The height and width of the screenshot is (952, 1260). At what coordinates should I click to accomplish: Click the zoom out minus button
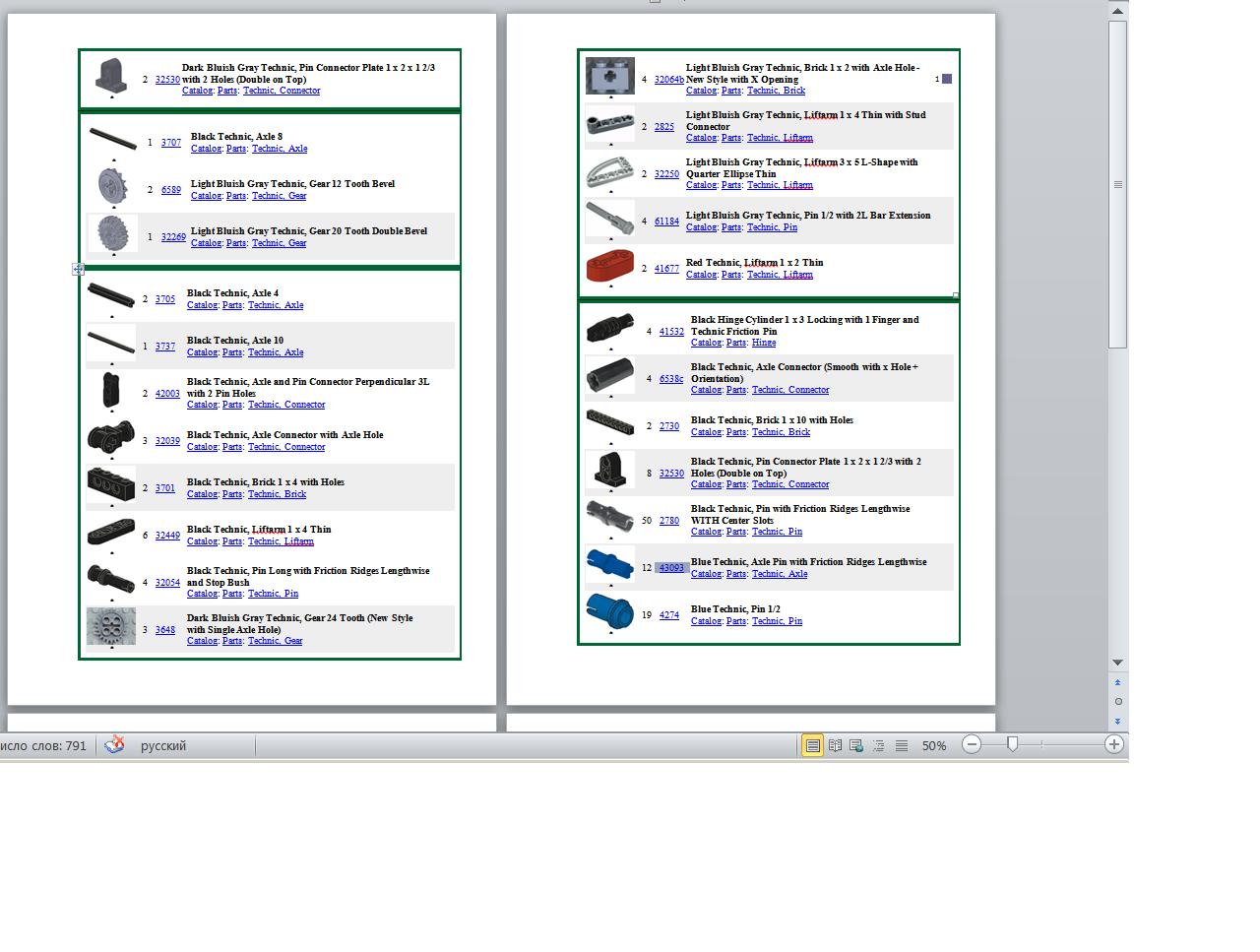click(x=972, y=745)
